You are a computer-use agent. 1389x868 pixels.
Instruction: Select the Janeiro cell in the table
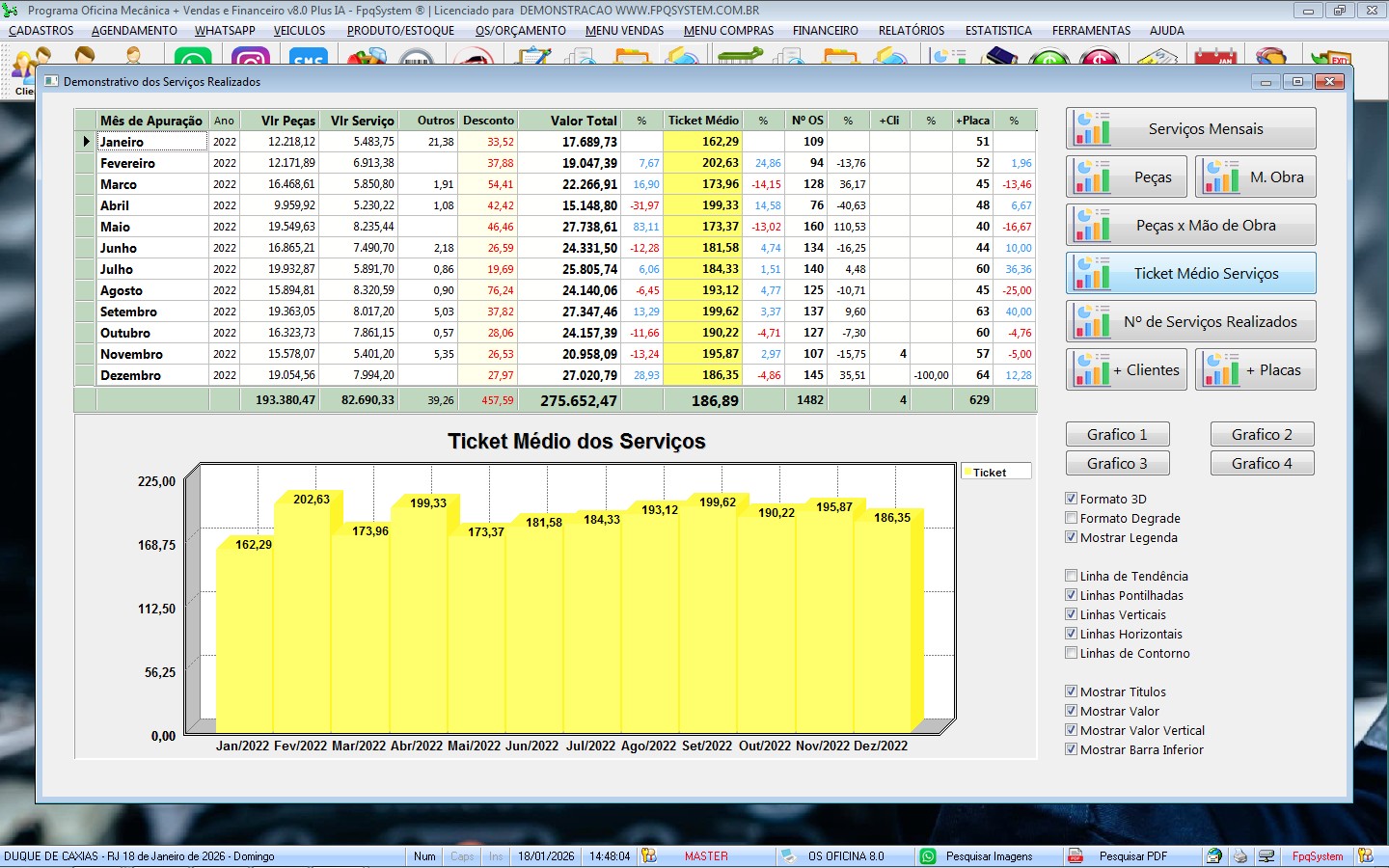click(x=151, y=142)
